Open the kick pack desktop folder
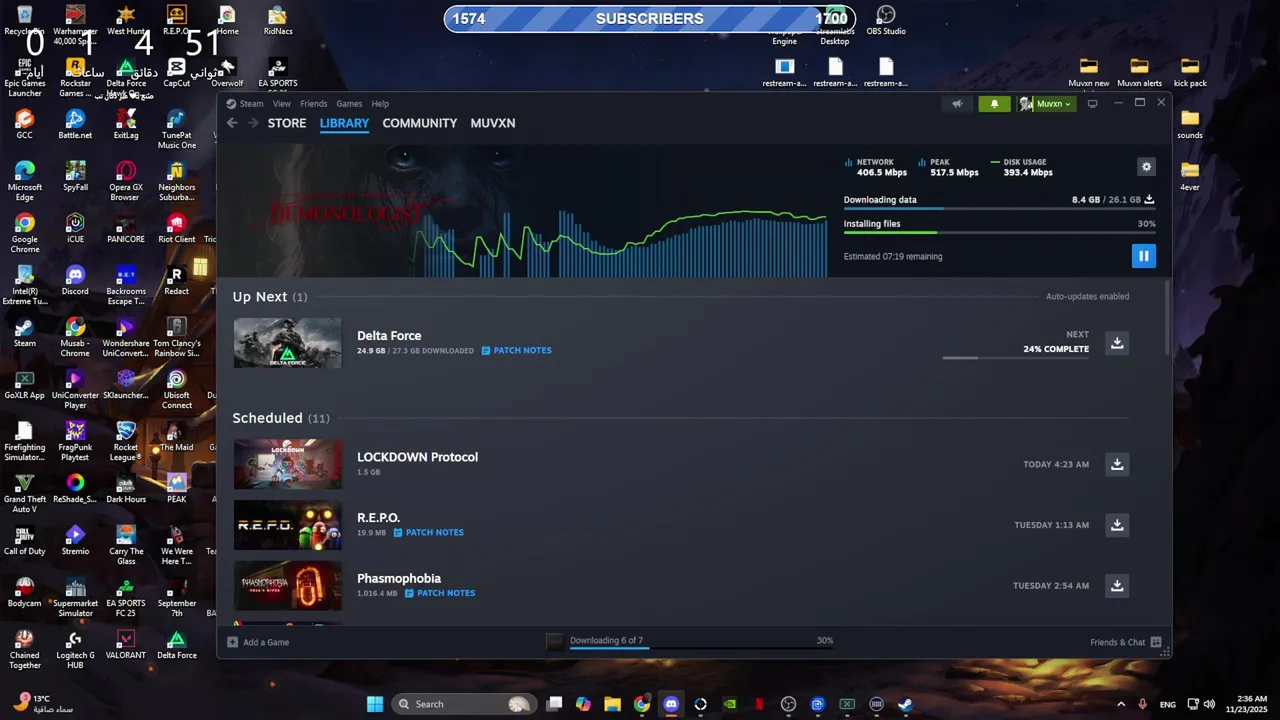Viewport: 1280px width, 720px height. pos(1190,72)
